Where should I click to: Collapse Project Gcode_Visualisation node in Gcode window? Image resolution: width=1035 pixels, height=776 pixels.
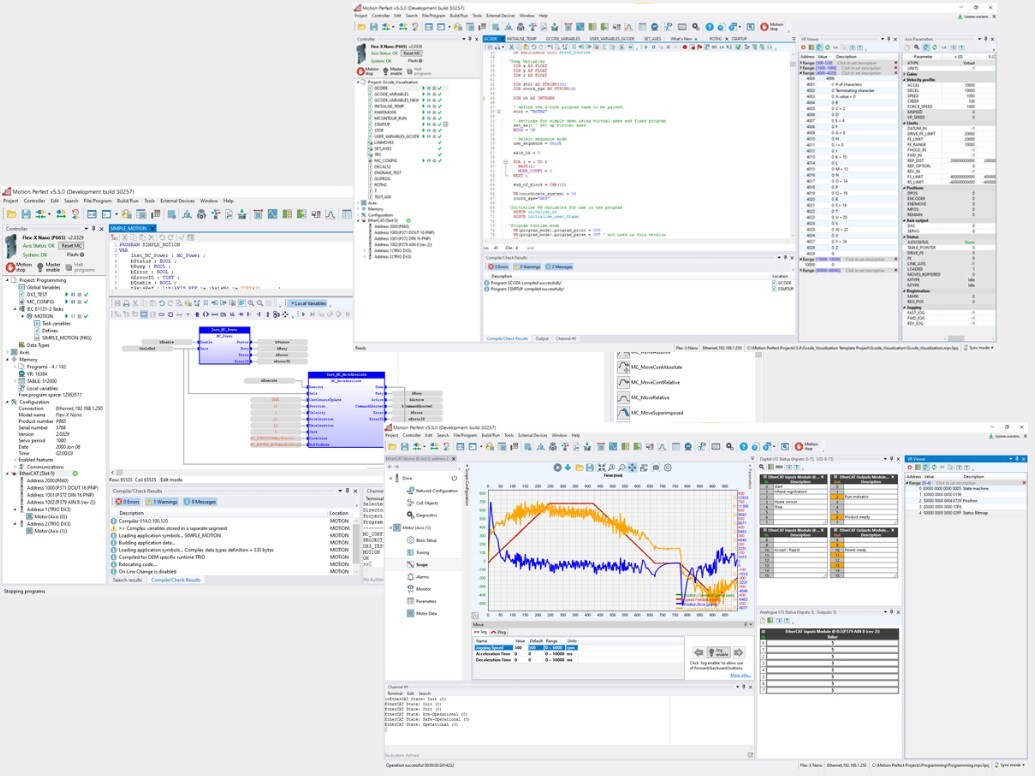click(x=359, y=82)
